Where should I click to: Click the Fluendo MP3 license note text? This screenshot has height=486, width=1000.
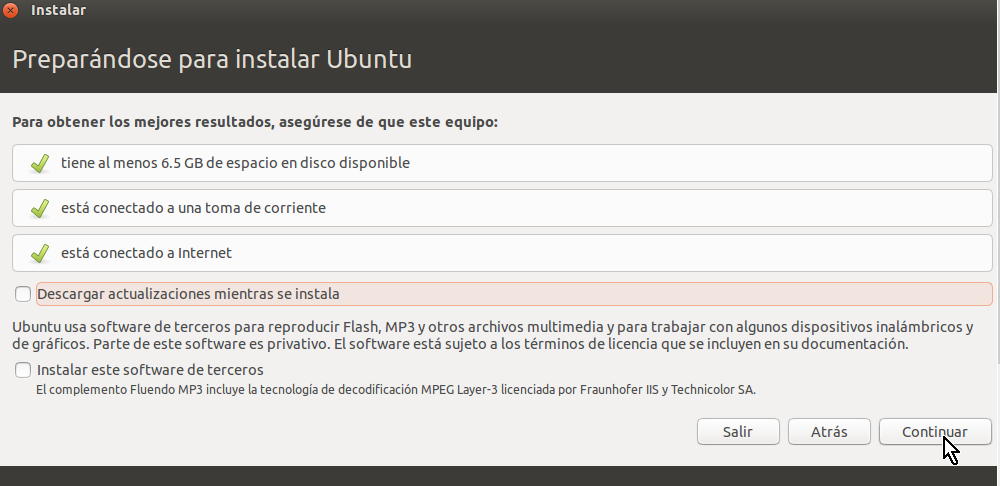[395, 389]
